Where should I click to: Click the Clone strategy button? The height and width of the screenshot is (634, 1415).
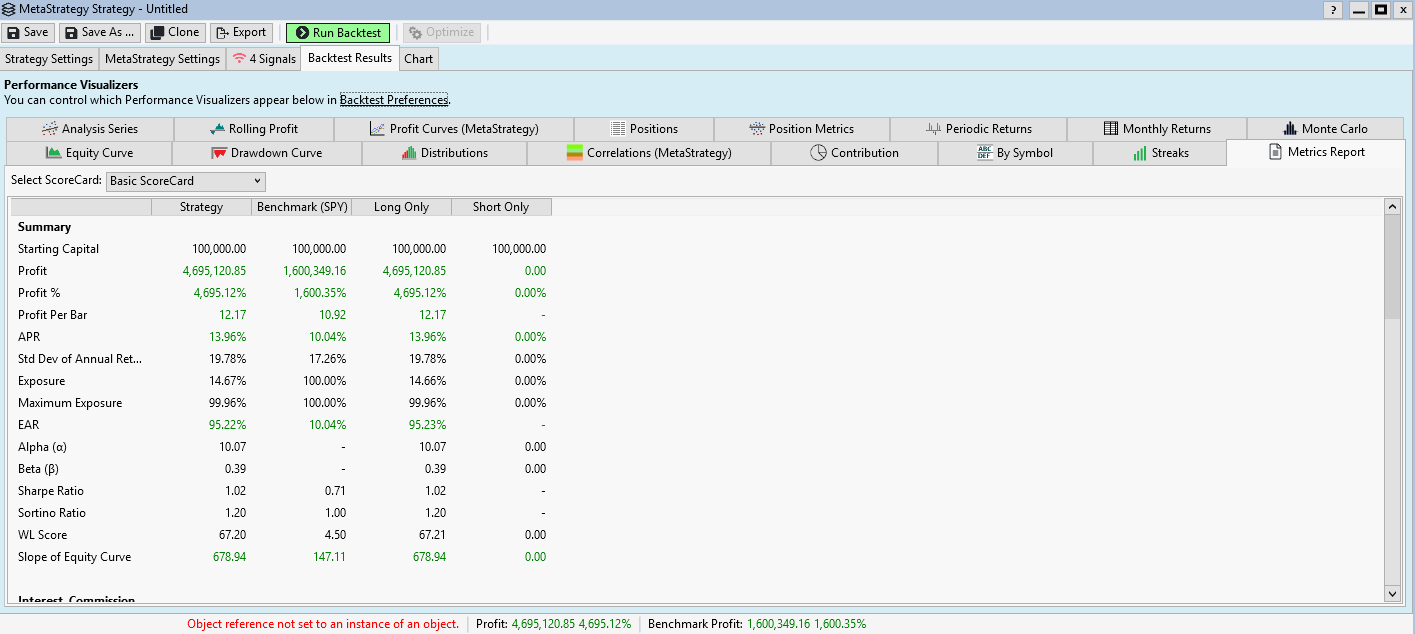coord(175,33)
